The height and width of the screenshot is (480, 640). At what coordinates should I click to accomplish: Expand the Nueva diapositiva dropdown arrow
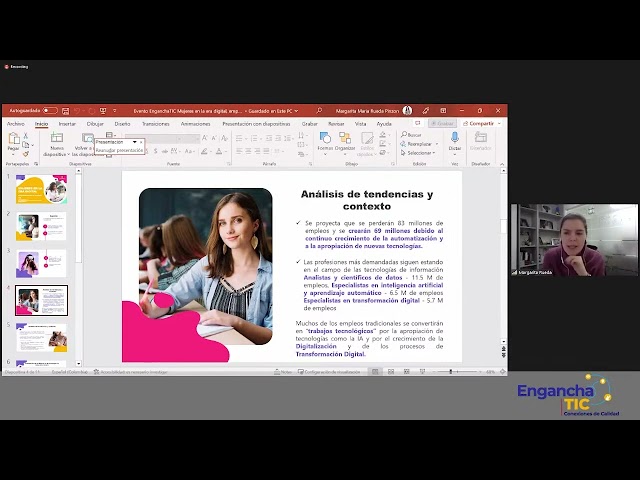[x=68, y=155]
